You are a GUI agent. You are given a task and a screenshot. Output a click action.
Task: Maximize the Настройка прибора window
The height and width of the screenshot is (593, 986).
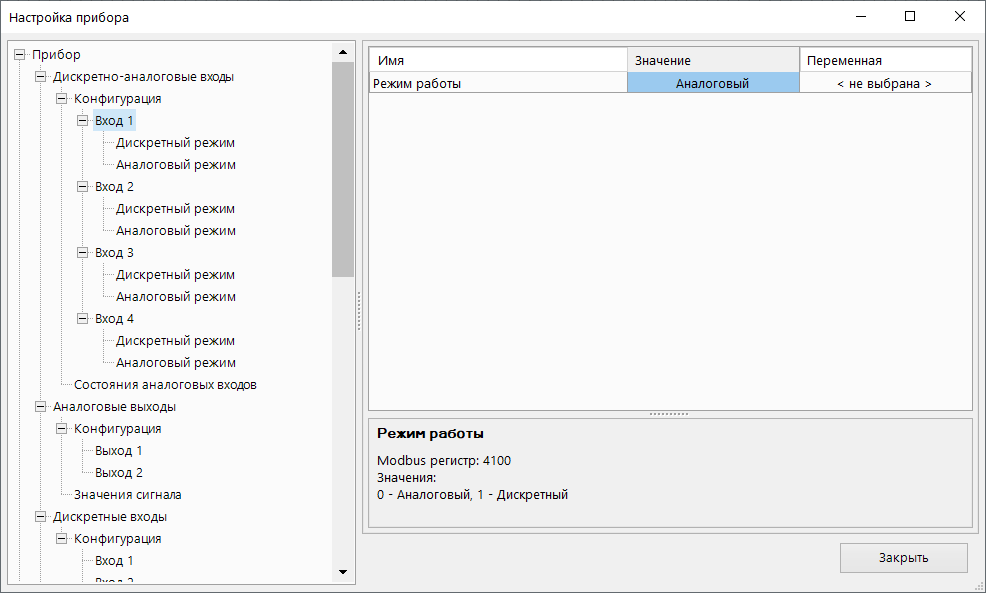pos(910,17)
